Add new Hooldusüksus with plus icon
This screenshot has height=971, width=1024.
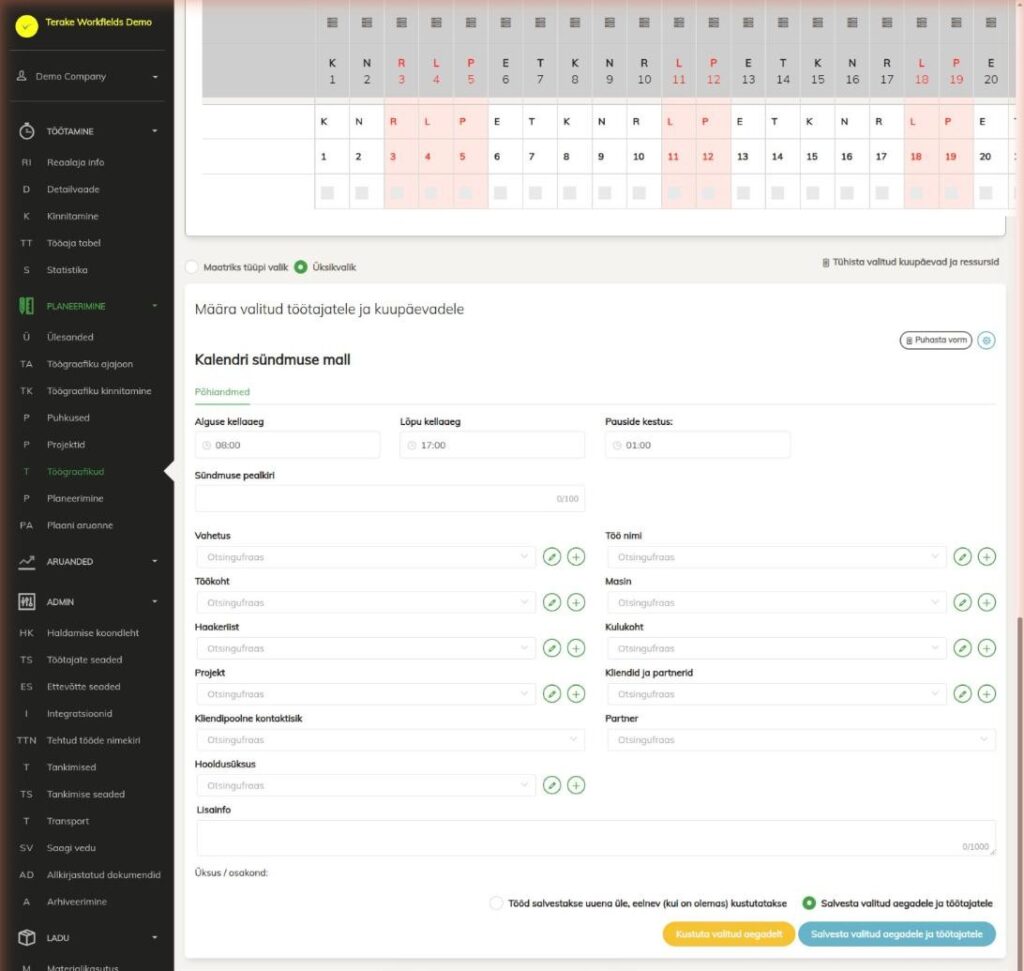(x=576, y=786)
